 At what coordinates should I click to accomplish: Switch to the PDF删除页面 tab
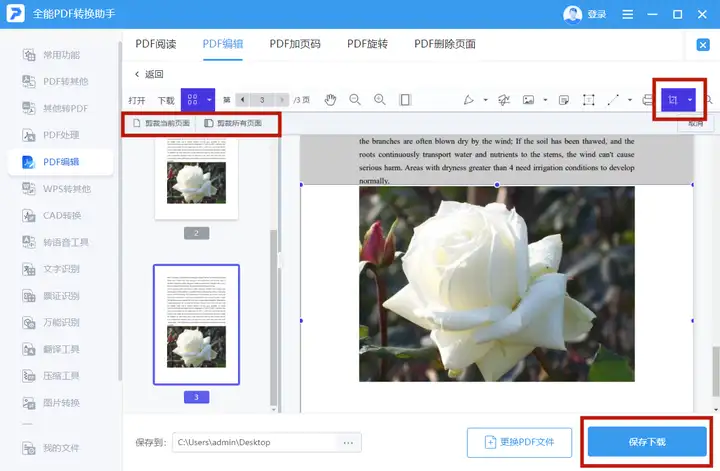coord(445,44)
